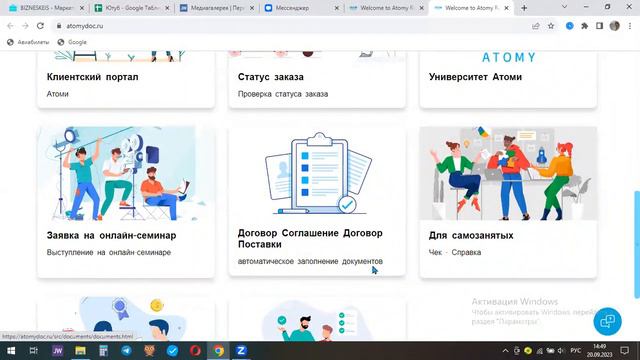Open the chat support floating button
This screenshot has height=360, width=640.
point(607,321)
